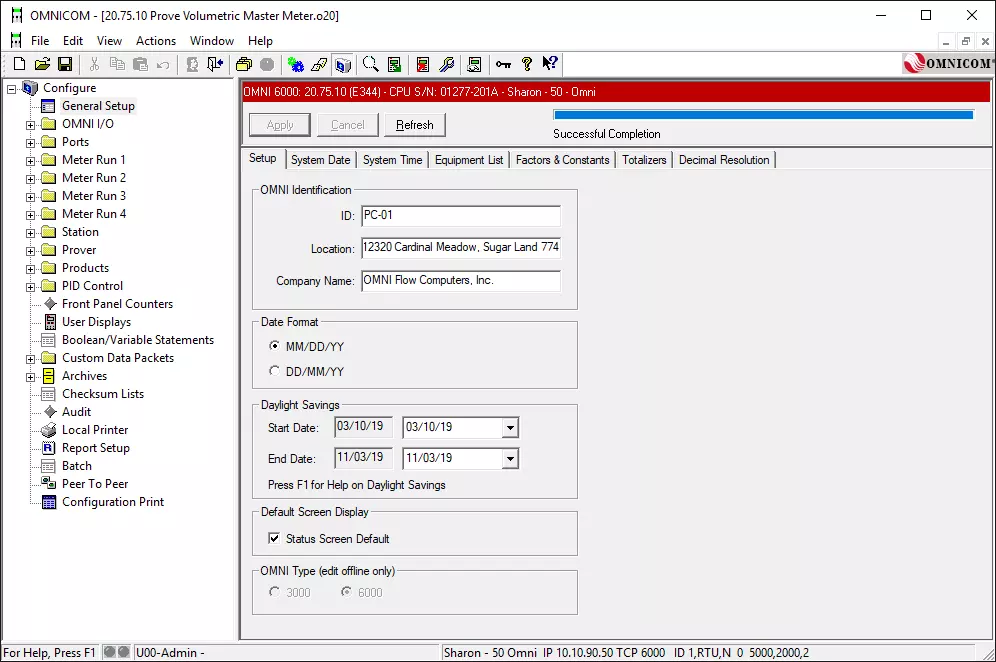996x662 pixels.
Task: Open the Window menu
Action: (212, 41)
